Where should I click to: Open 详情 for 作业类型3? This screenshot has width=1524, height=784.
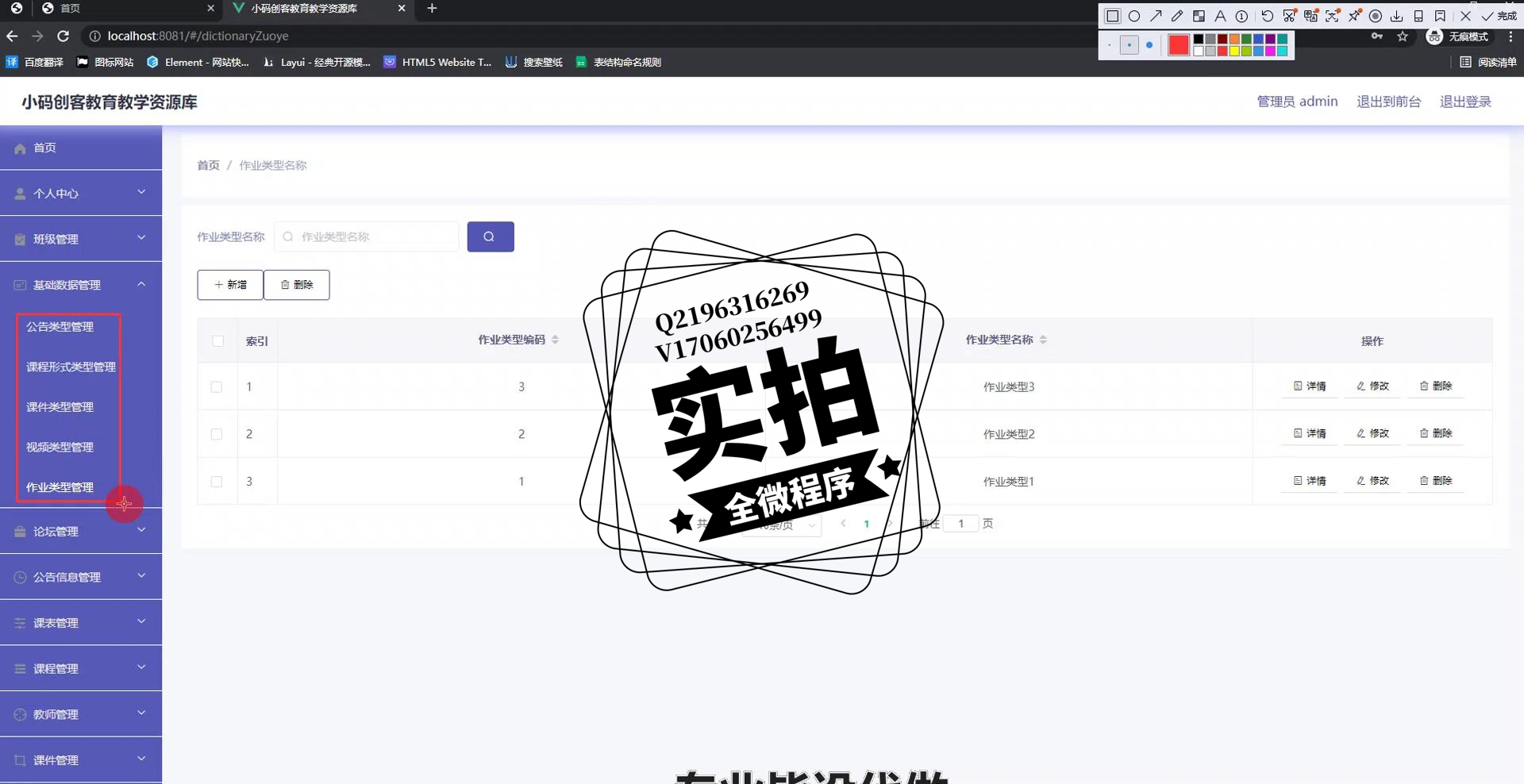coord(1310,386)
